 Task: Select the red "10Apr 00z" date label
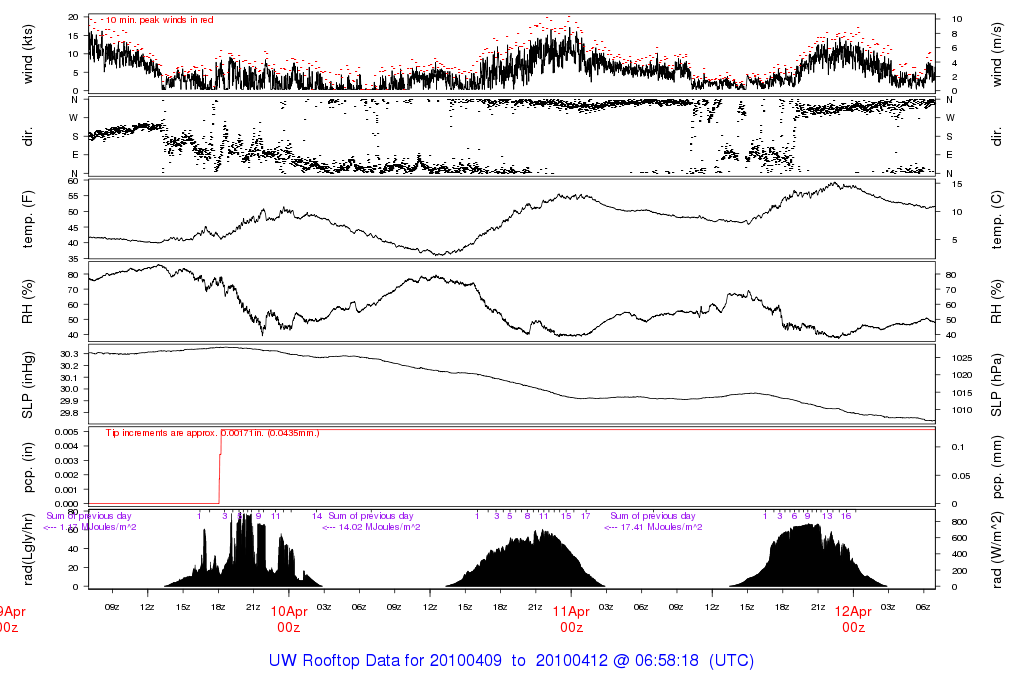point(289,620)
